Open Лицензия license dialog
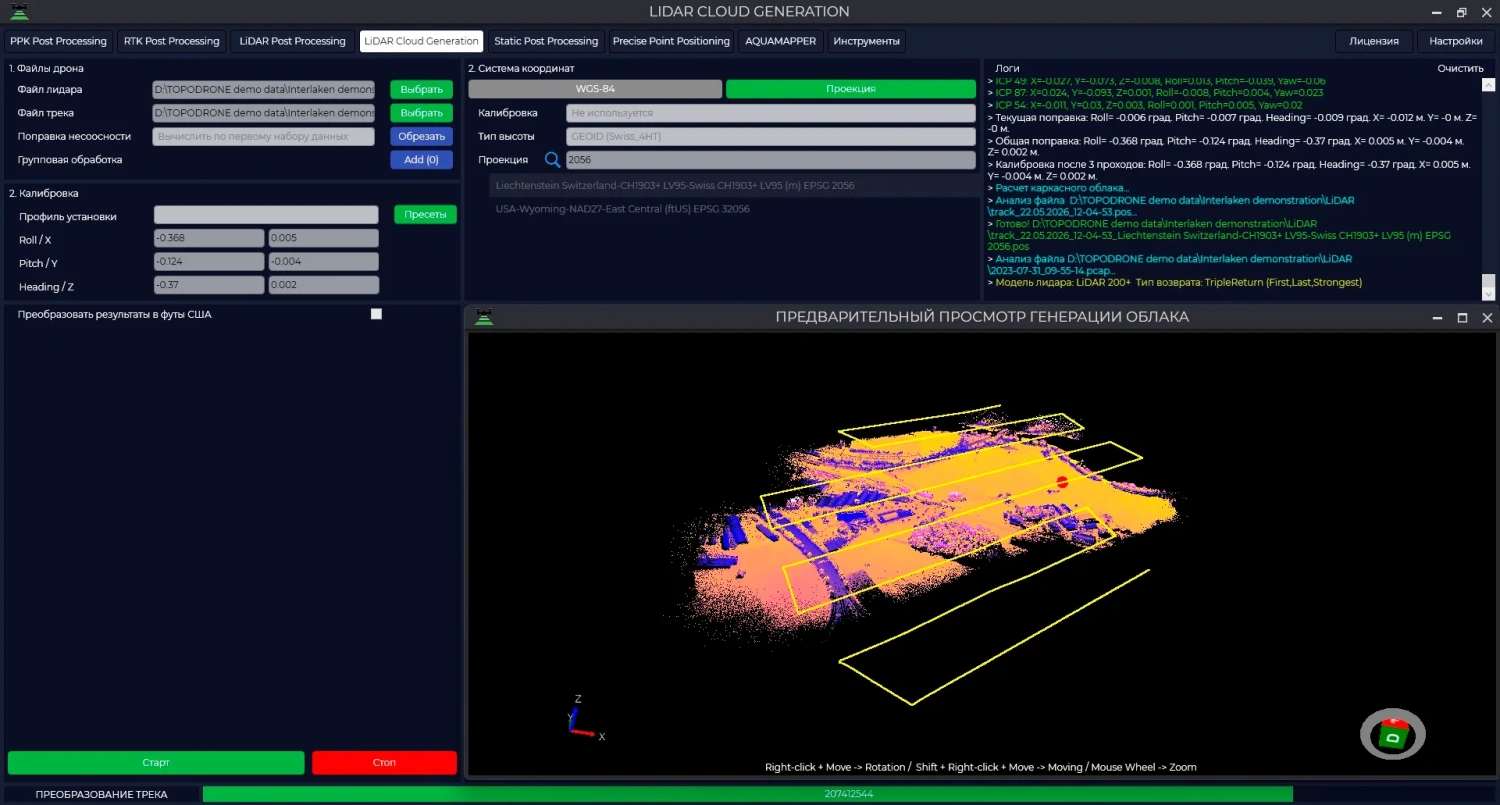This screenshot has height=805, width=1500. point(1374,41)
